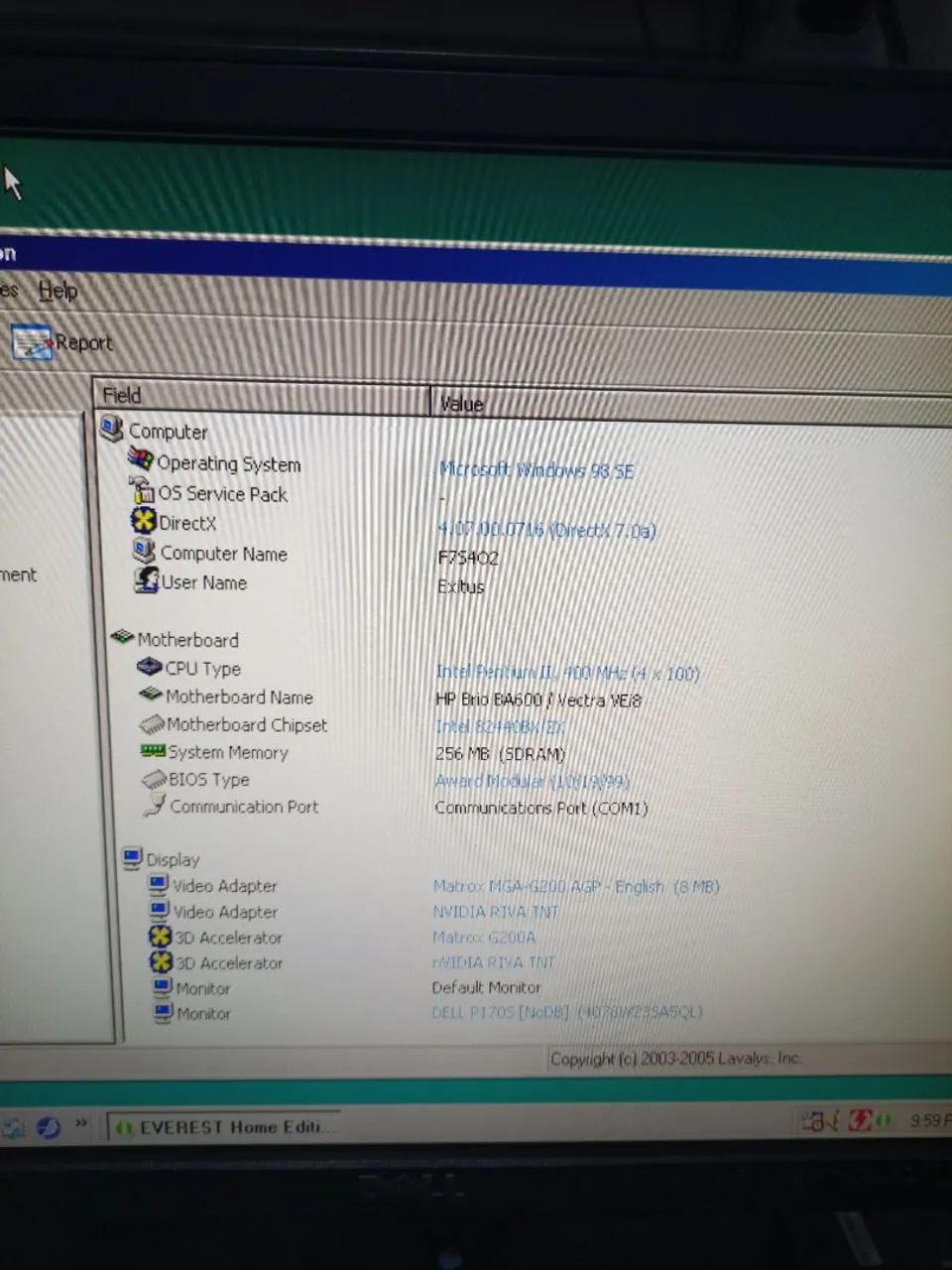The image size is (952, 1270).
Task: Click the Lavalys copyright status bar text
Action: pos(676,1058)
